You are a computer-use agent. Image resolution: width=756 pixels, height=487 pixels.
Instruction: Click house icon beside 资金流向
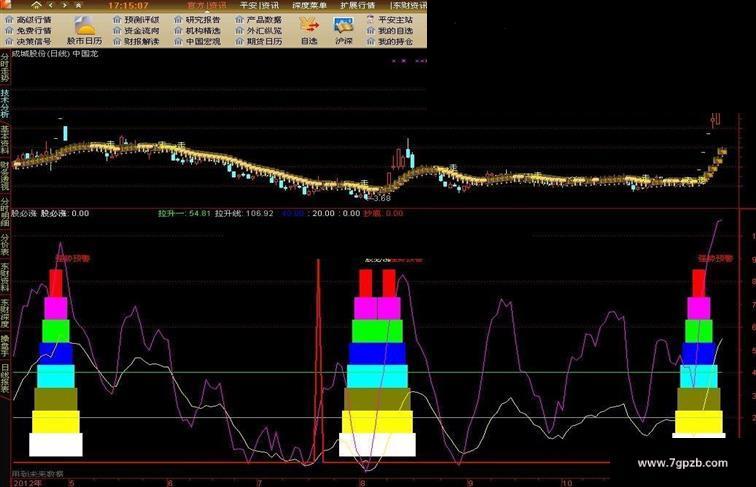click(x=117, y=30)
